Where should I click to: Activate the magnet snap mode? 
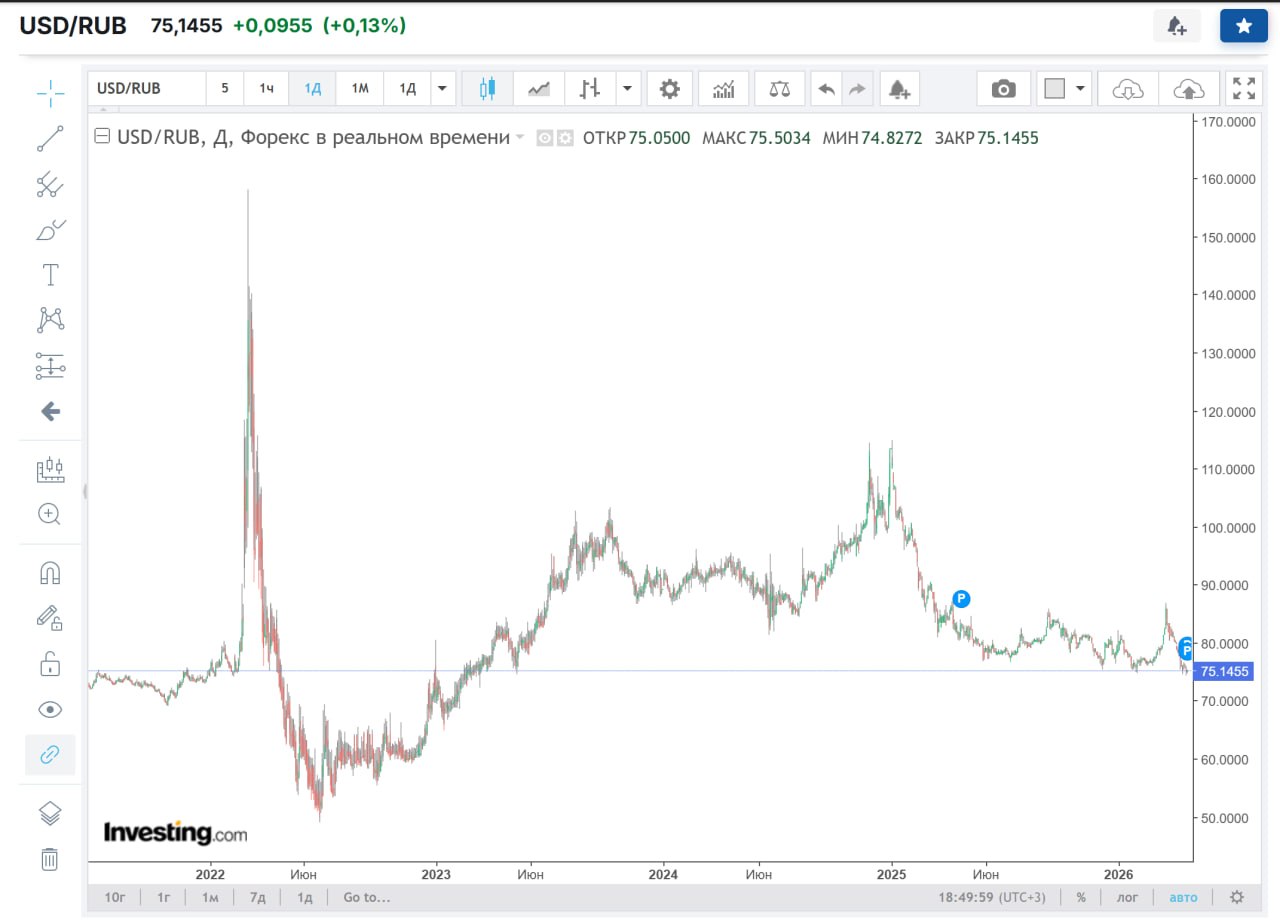coord(50,573)
